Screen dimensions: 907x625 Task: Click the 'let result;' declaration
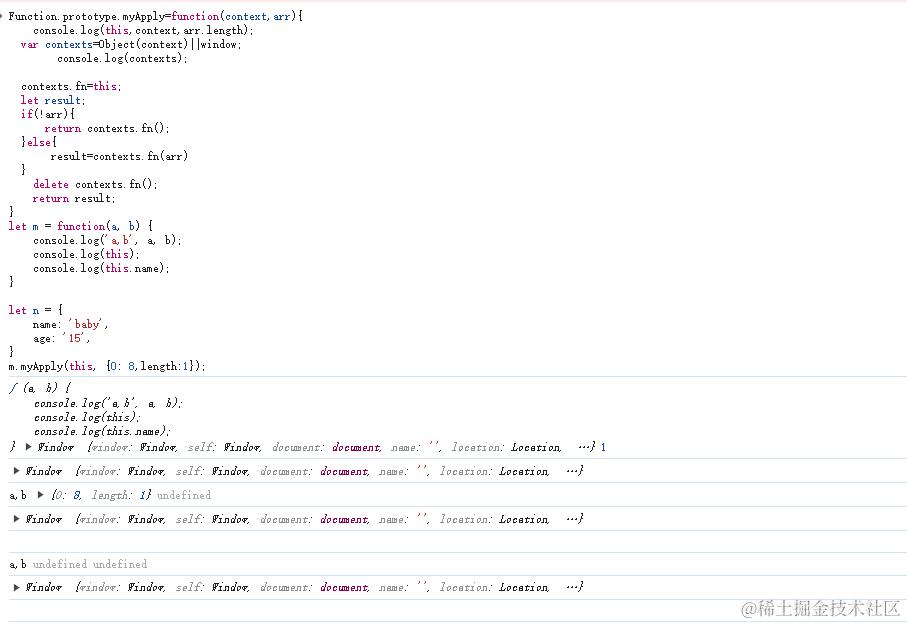point(53,100)
